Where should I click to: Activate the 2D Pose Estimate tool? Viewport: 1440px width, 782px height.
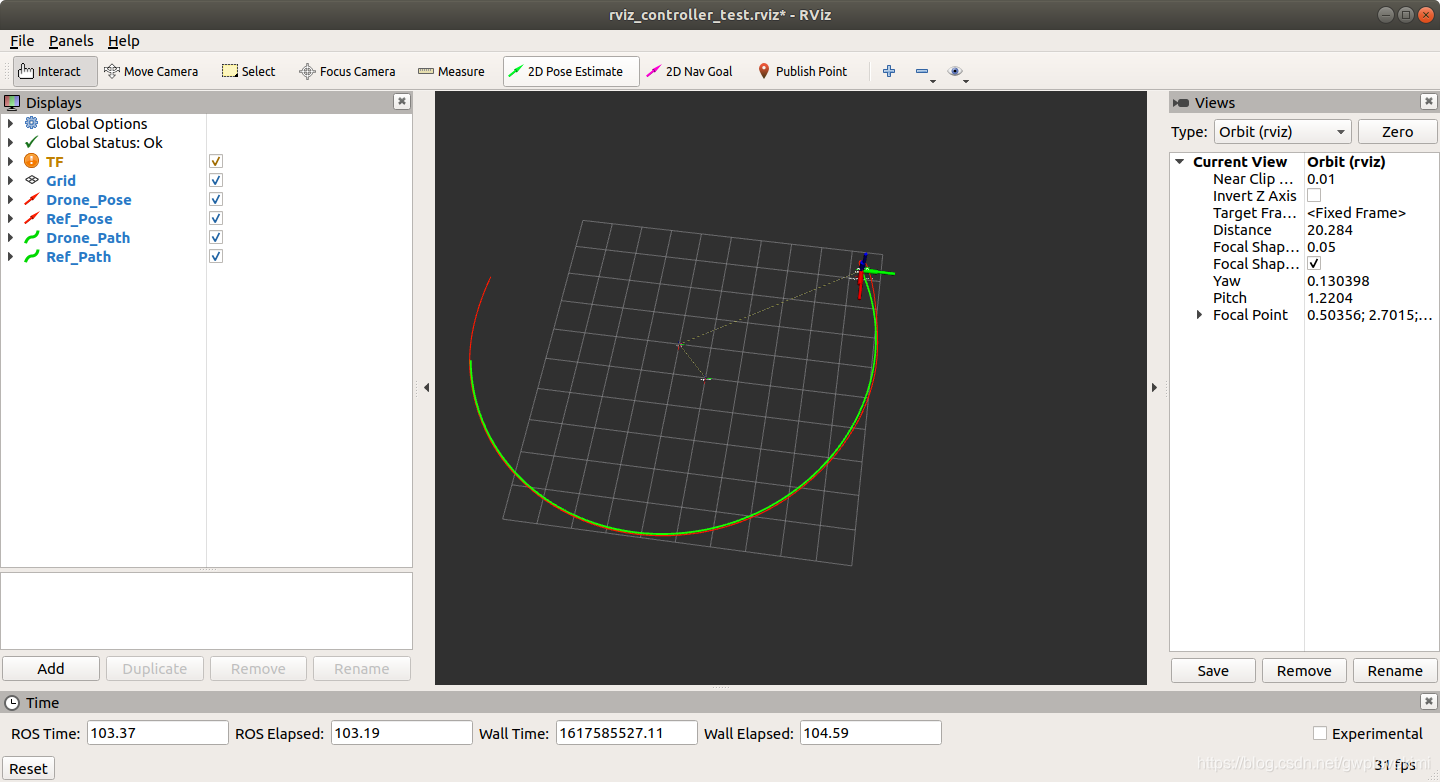pyautogui.click(x=571, y=71)
